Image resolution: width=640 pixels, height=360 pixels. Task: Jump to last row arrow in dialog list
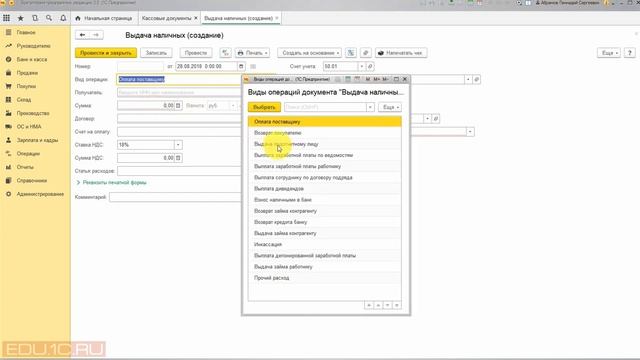[396, 305]
